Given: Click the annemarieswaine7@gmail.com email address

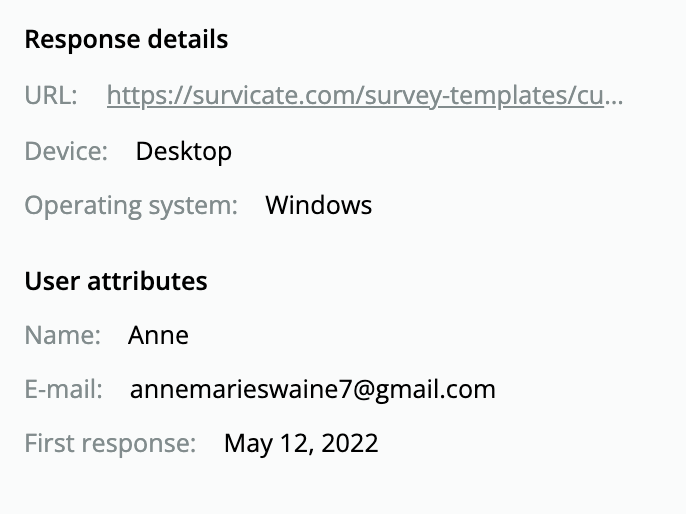Looking at the screenshot, I should (x=312, y=389).
